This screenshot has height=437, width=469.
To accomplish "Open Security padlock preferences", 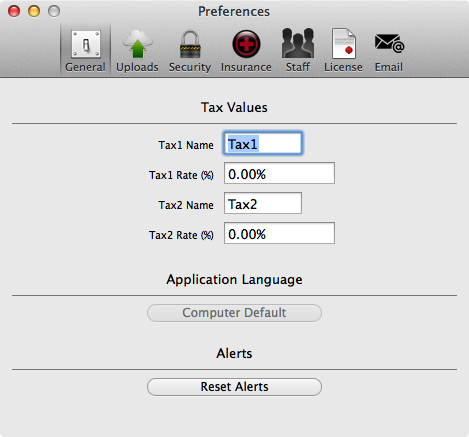I will [190, 51].
